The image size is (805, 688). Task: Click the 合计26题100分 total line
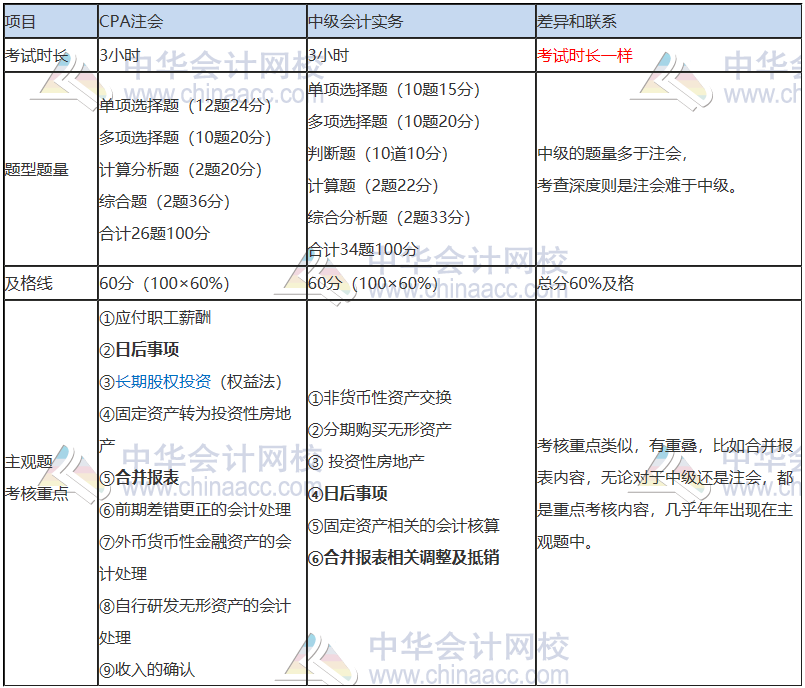155,234
